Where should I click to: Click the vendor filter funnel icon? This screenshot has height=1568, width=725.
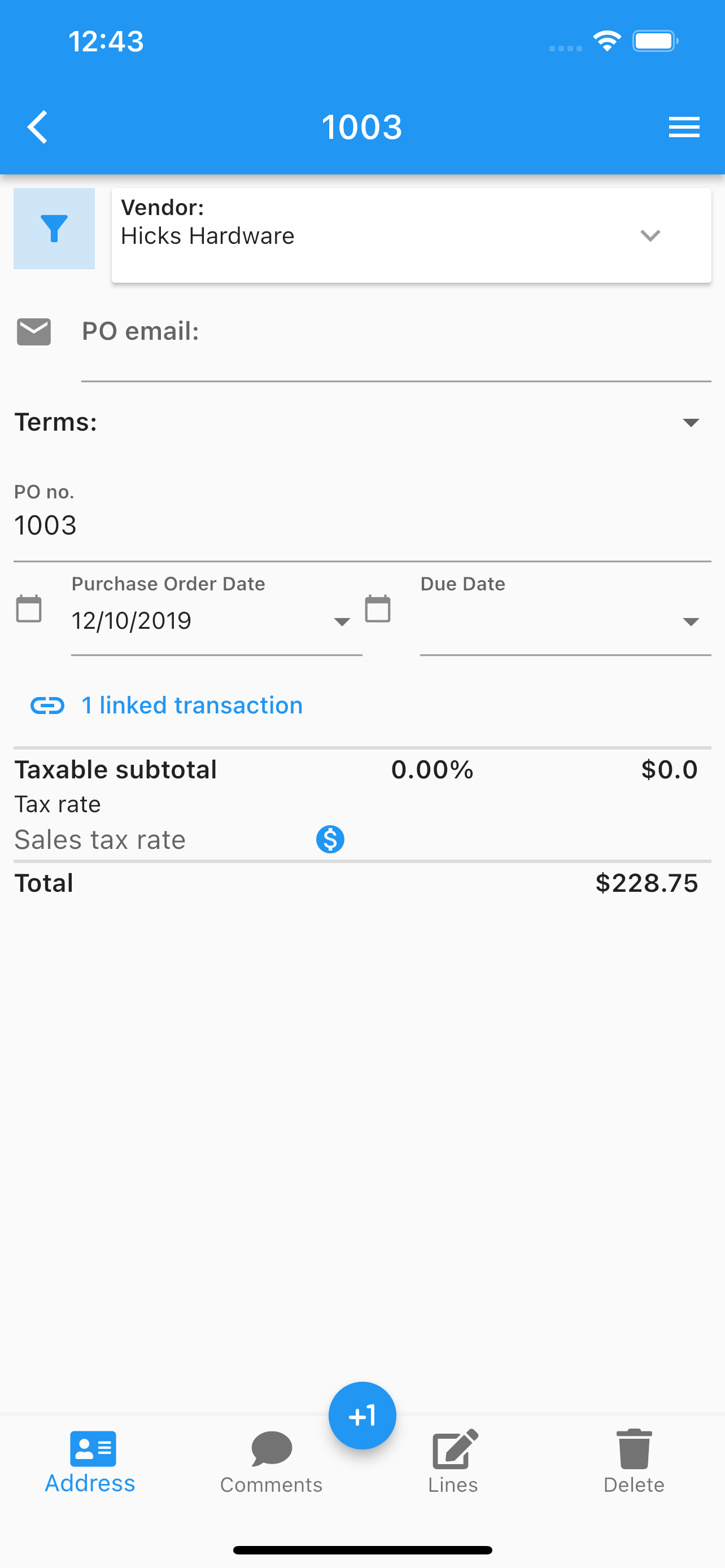click(54, 228)
